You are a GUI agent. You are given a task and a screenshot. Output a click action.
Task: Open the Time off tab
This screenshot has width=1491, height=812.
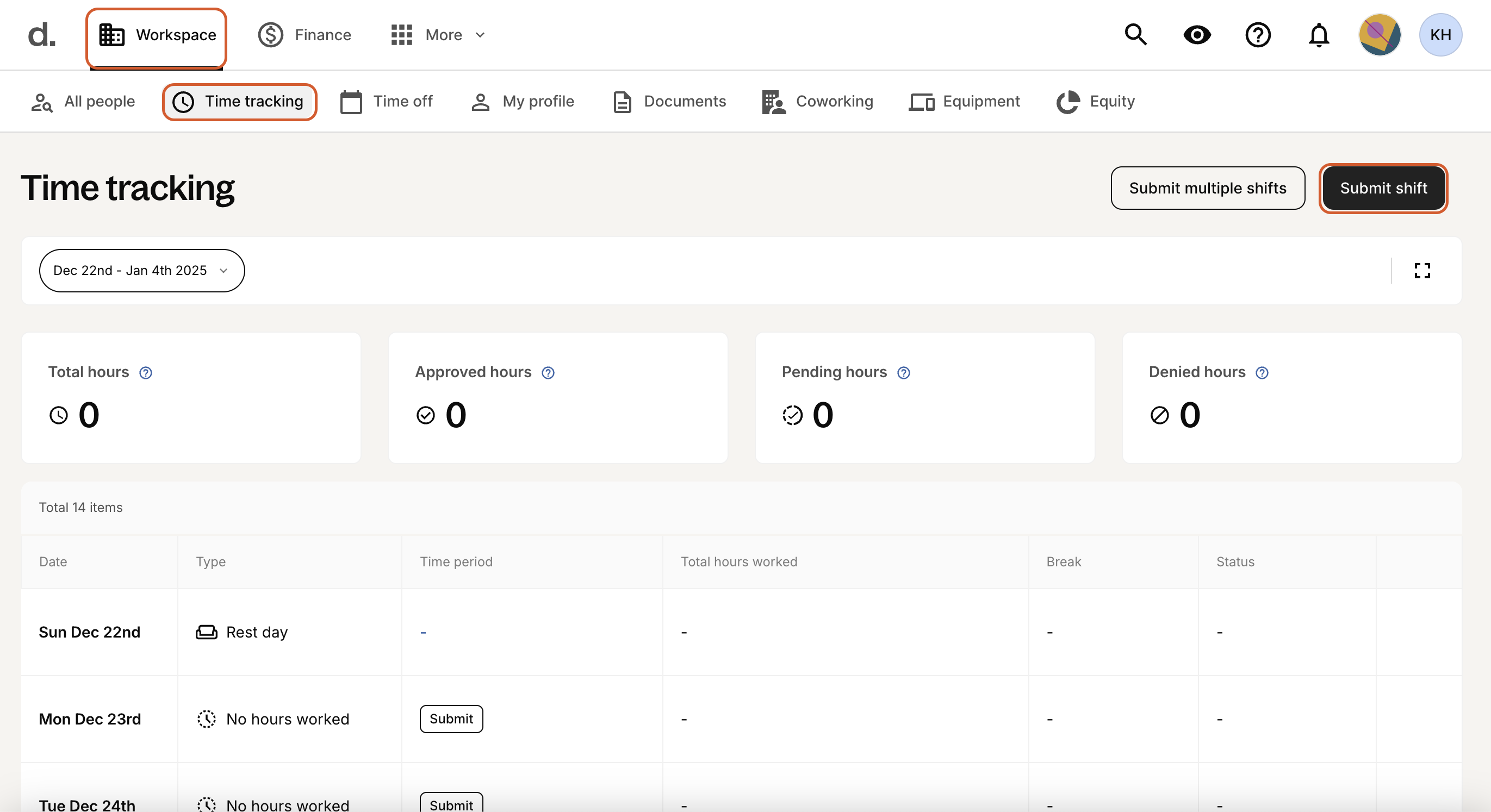click(387, 102)
